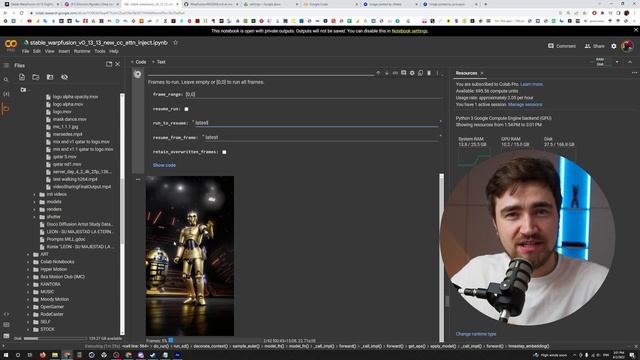This screenshot has height=360, width=640.
Task: Expand the MUSIC folder
Action: [29, 292]
